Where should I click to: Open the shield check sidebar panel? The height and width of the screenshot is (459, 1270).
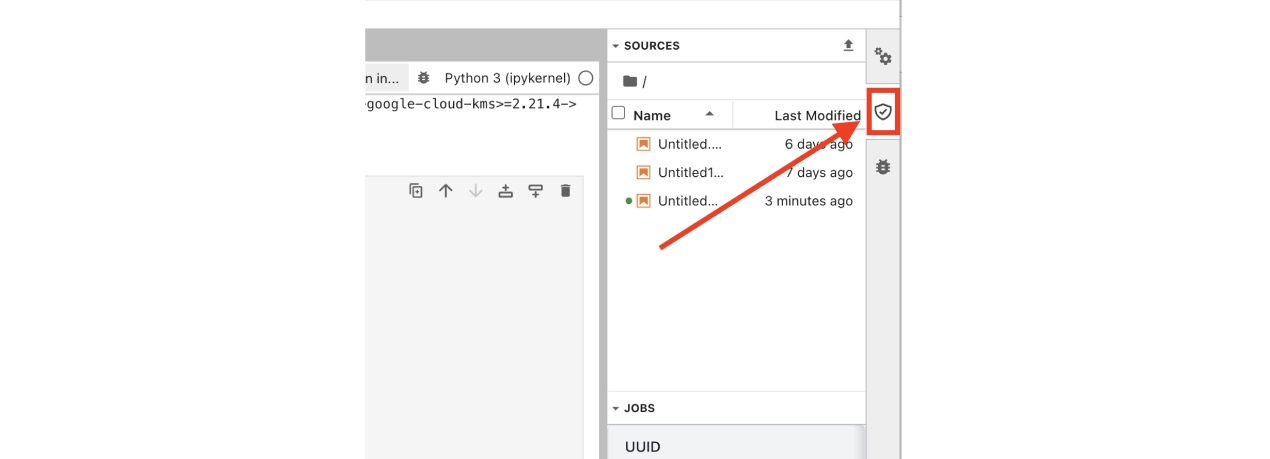(x=882, y=111)
